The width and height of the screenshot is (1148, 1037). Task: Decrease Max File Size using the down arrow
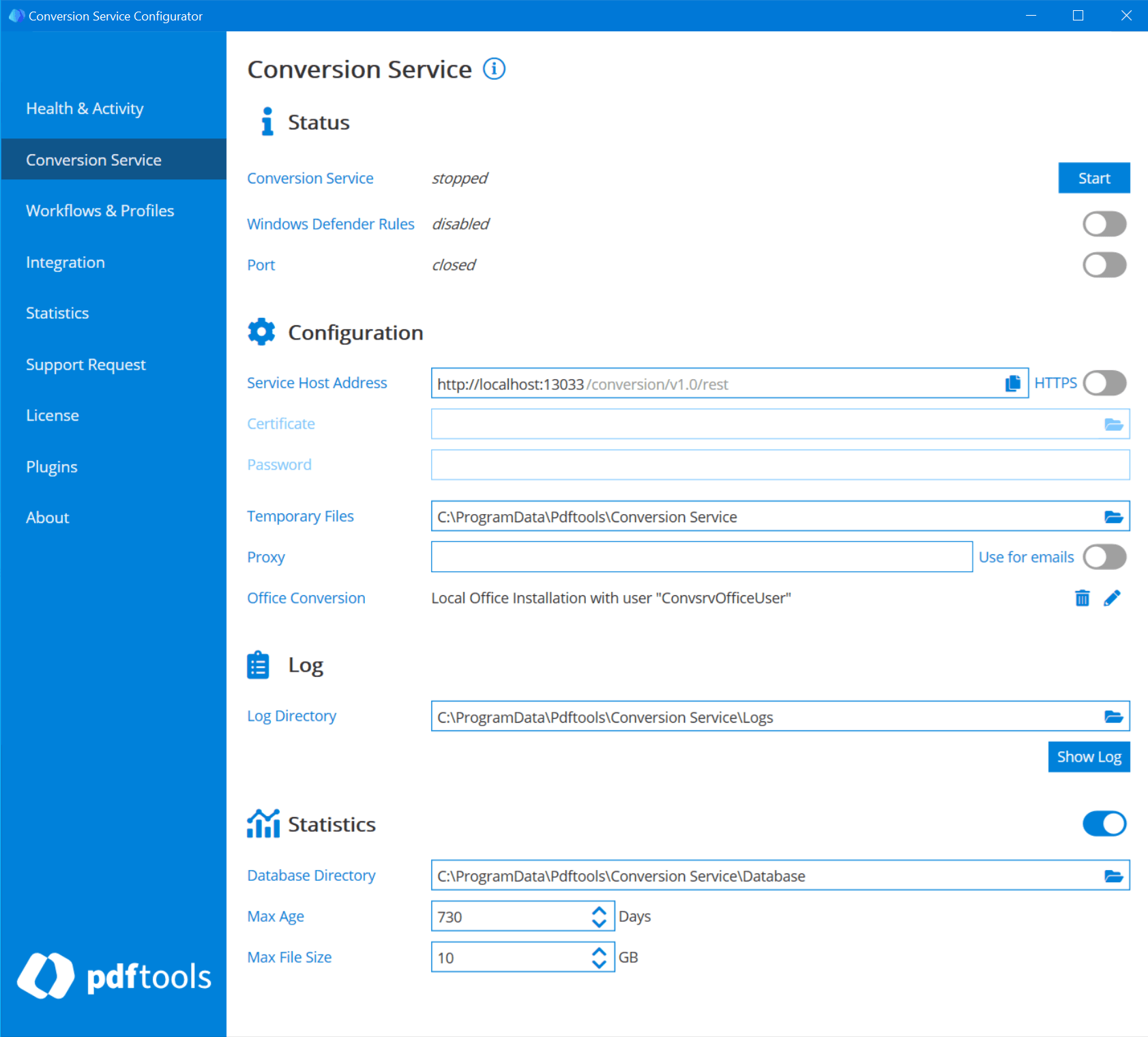coord(598,963)
